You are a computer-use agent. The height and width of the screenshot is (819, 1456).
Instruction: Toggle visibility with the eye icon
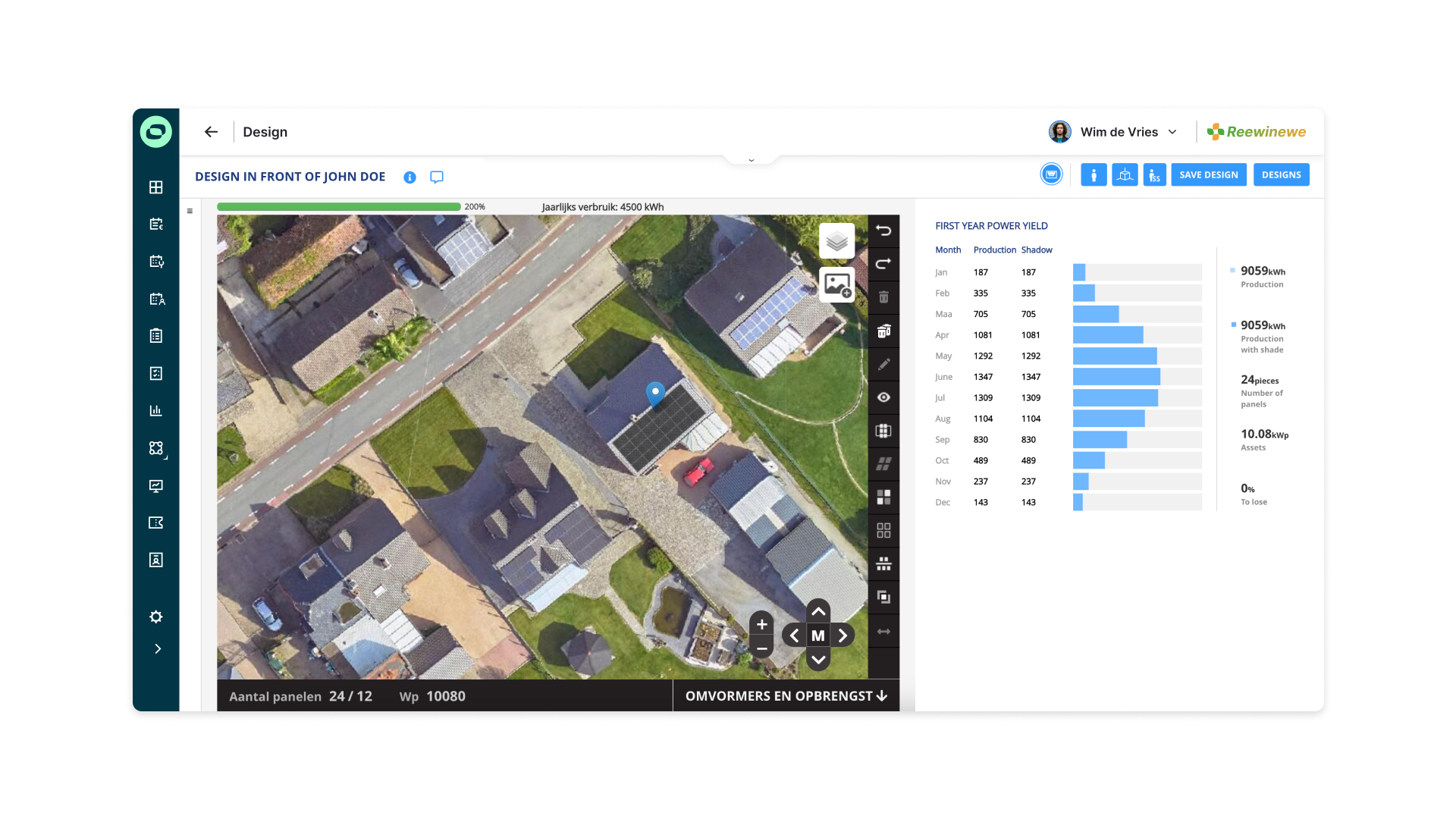pos(883,397)
